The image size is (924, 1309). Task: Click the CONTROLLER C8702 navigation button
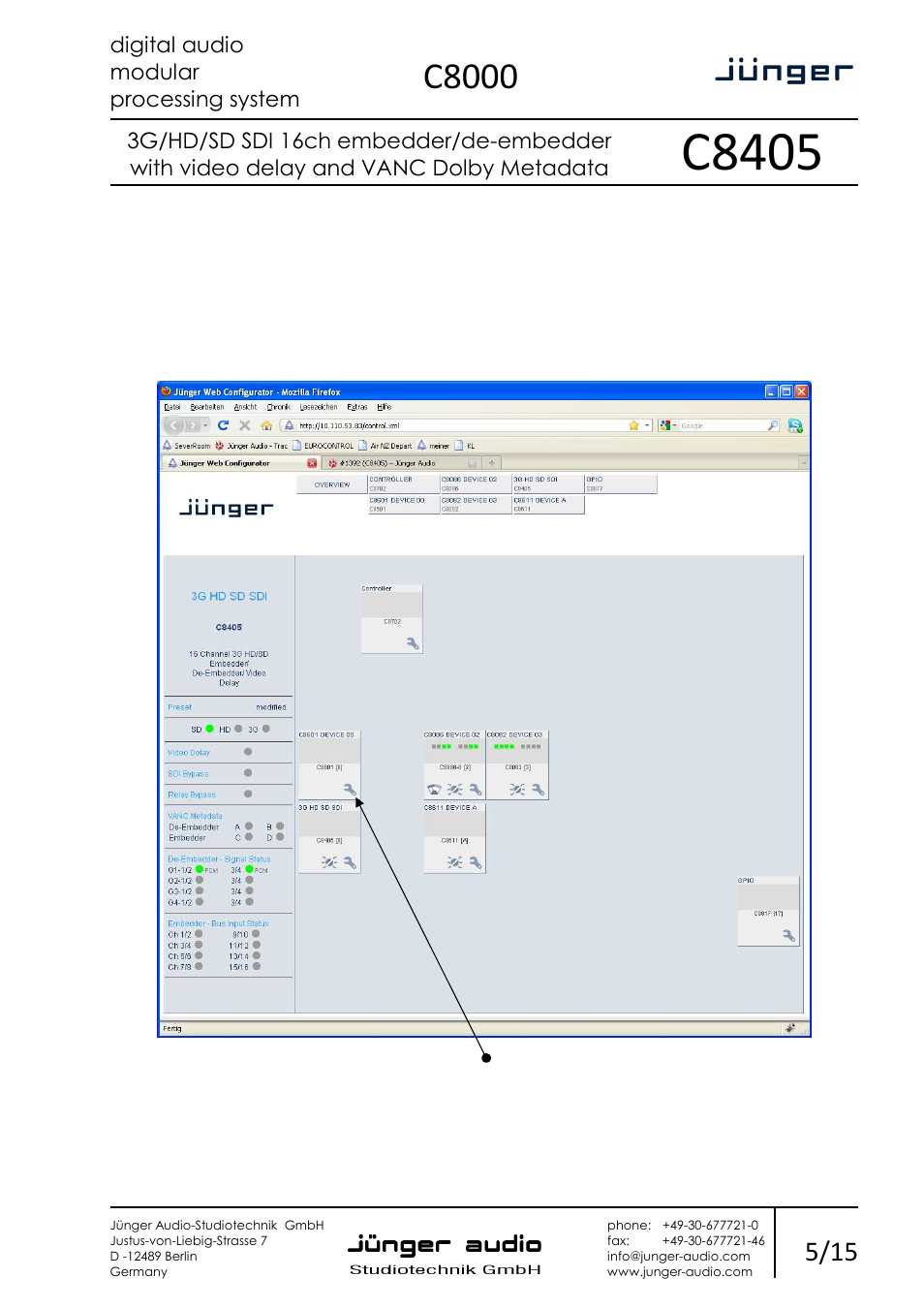[403, 483]
